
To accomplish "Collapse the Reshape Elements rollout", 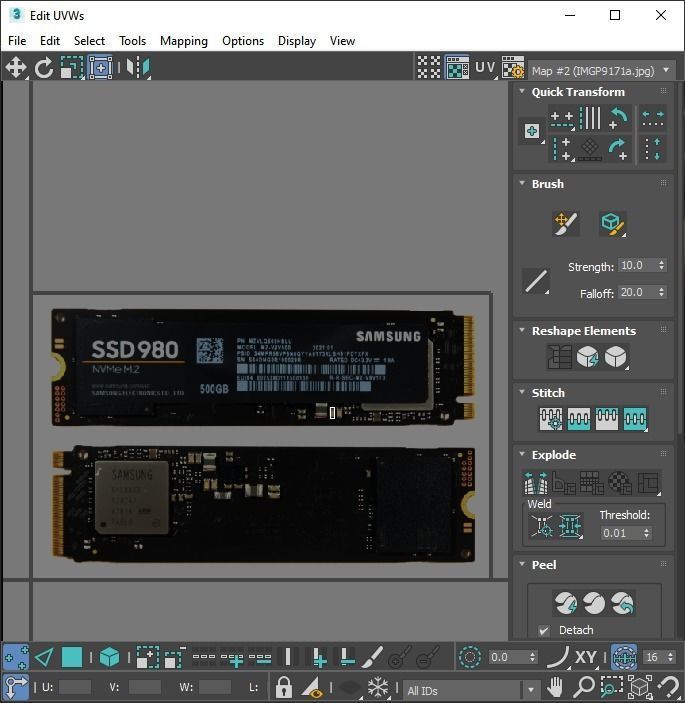I will [522, 330].
